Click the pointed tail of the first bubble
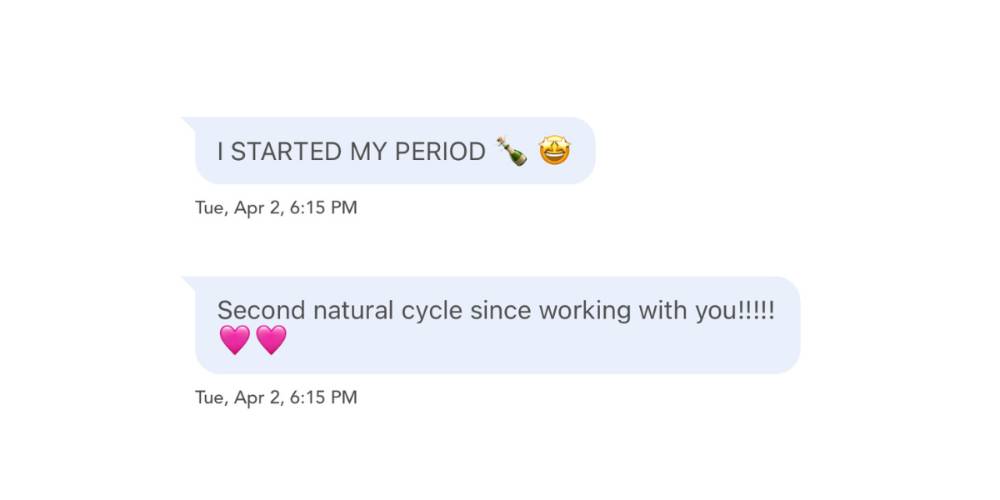1000x500 pixels. [x=188, y=121]
